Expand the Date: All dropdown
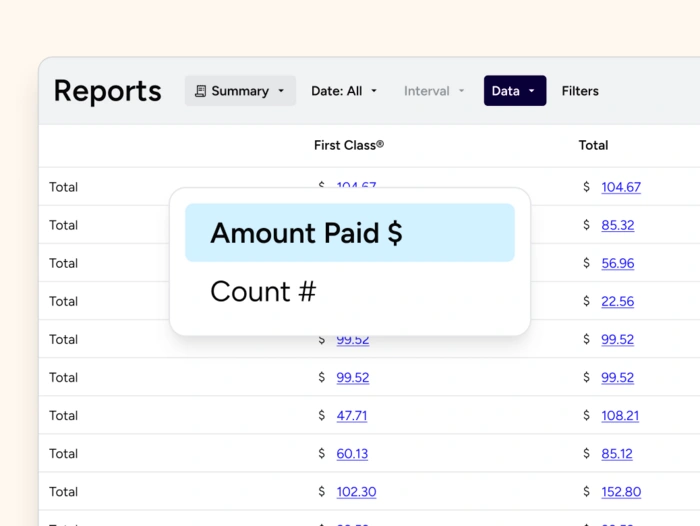 coord(344,91)
